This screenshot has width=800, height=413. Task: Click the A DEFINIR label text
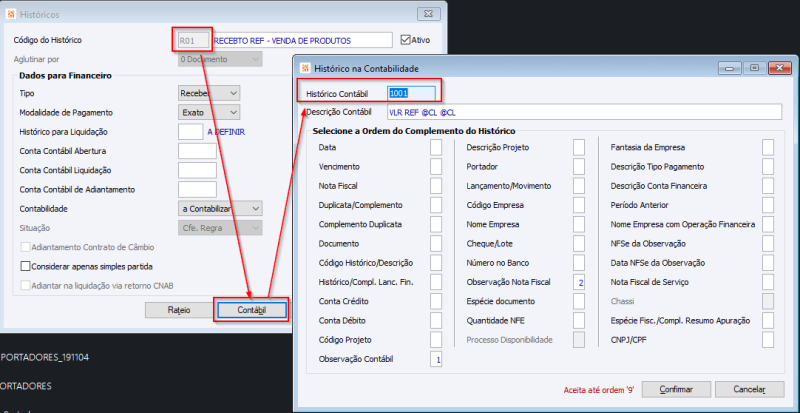click(x=227, y=132)
